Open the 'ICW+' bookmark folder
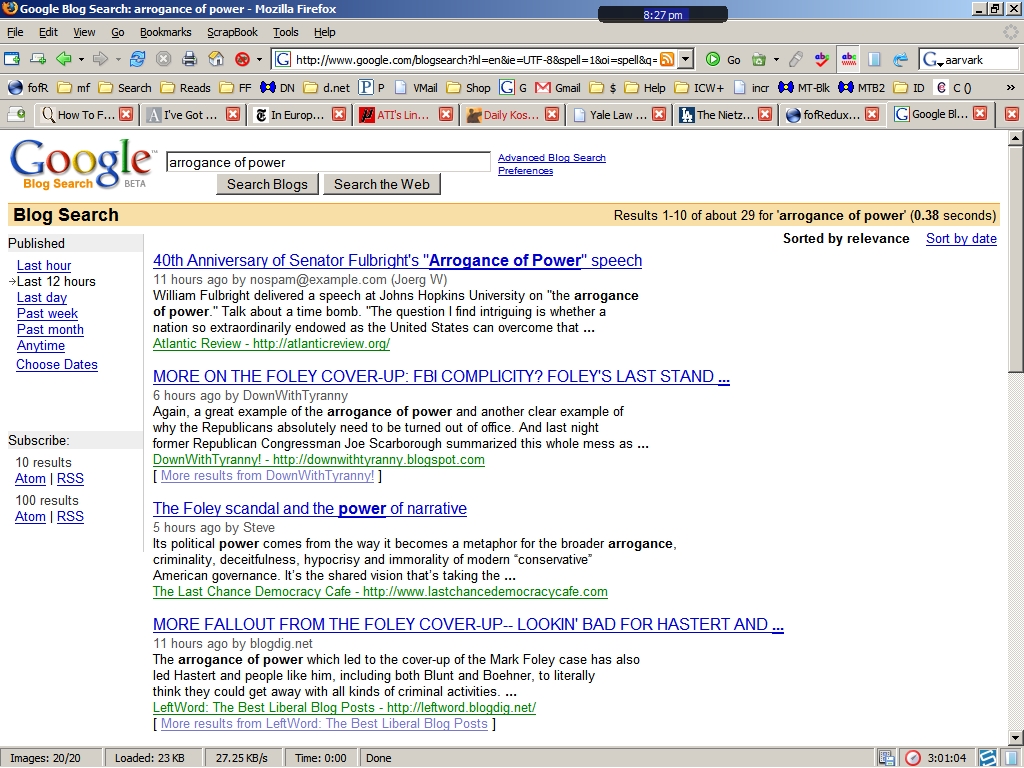The image size is (1024, 768). [x=699, y=88]
